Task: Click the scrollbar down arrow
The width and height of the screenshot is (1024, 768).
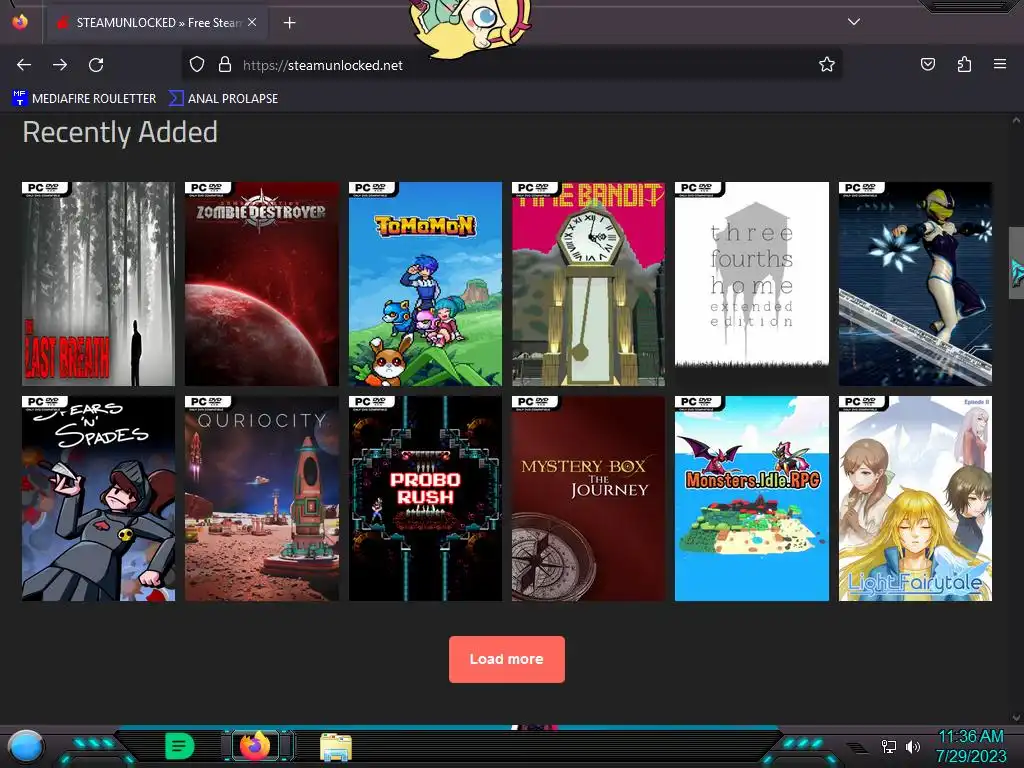Action: point(1016,717)
